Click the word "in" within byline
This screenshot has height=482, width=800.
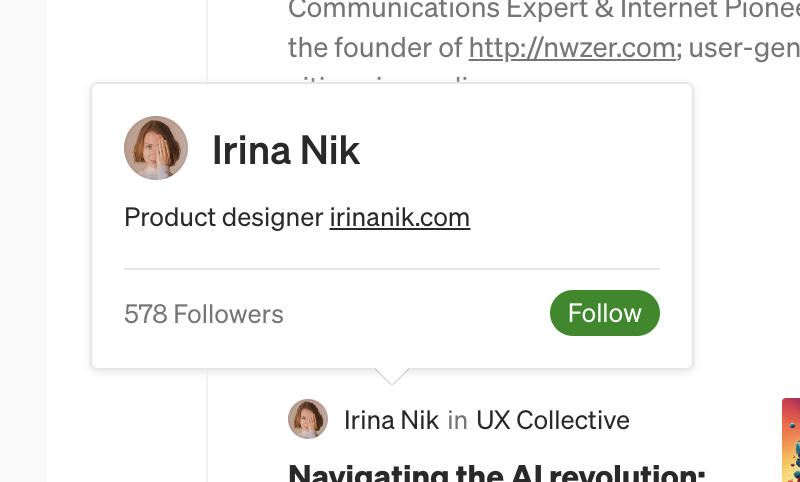point(457,420)
